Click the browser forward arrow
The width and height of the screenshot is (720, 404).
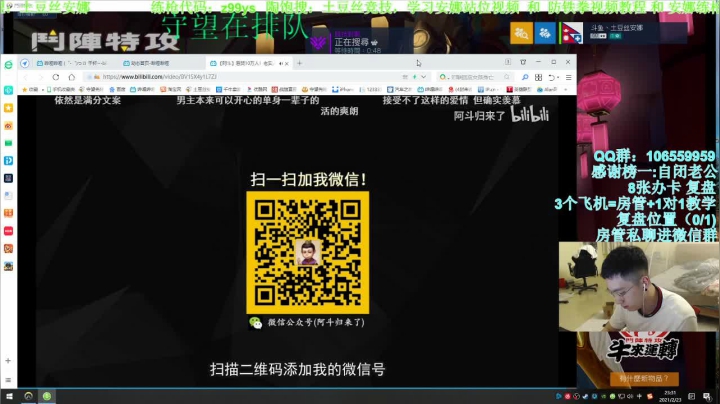40,77
